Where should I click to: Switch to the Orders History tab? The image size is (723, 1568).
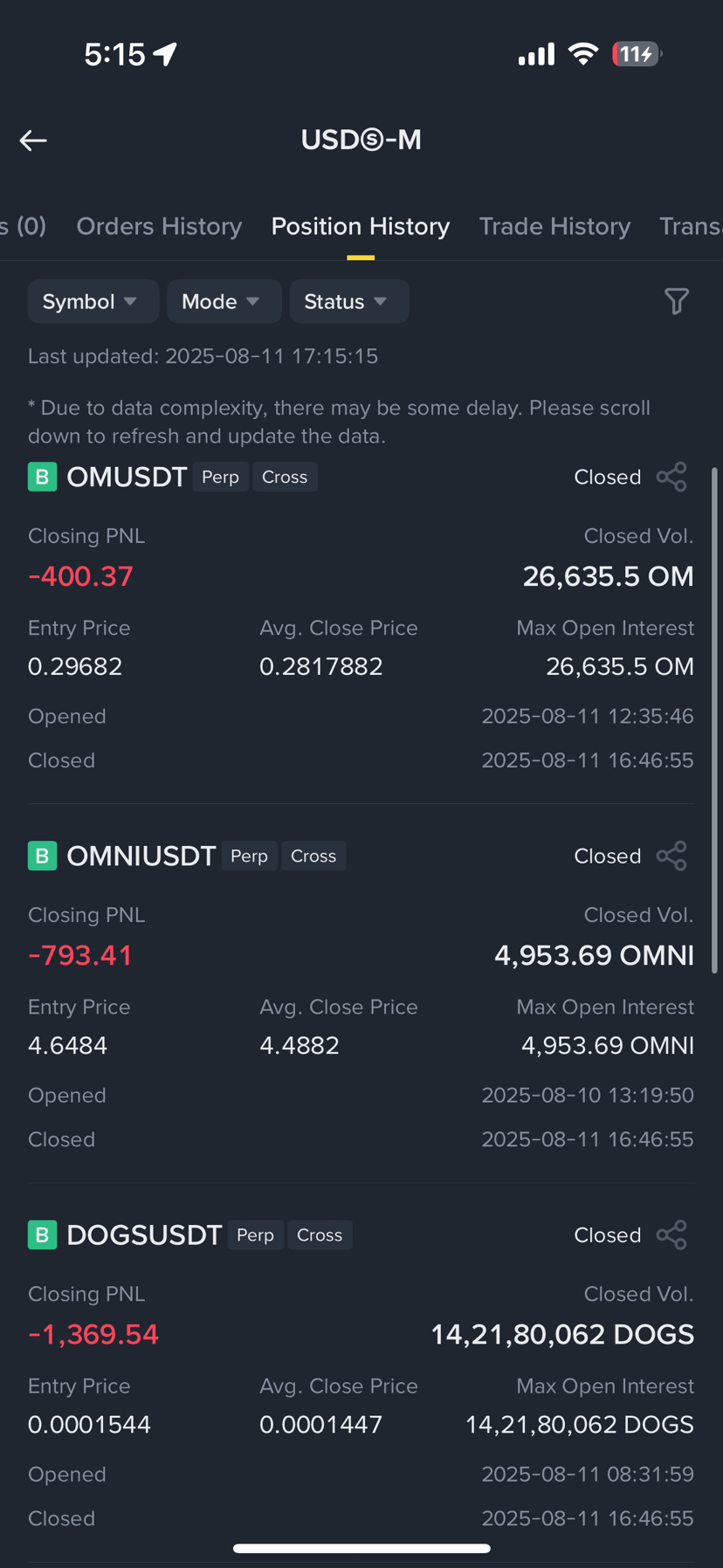click(159, 226)
